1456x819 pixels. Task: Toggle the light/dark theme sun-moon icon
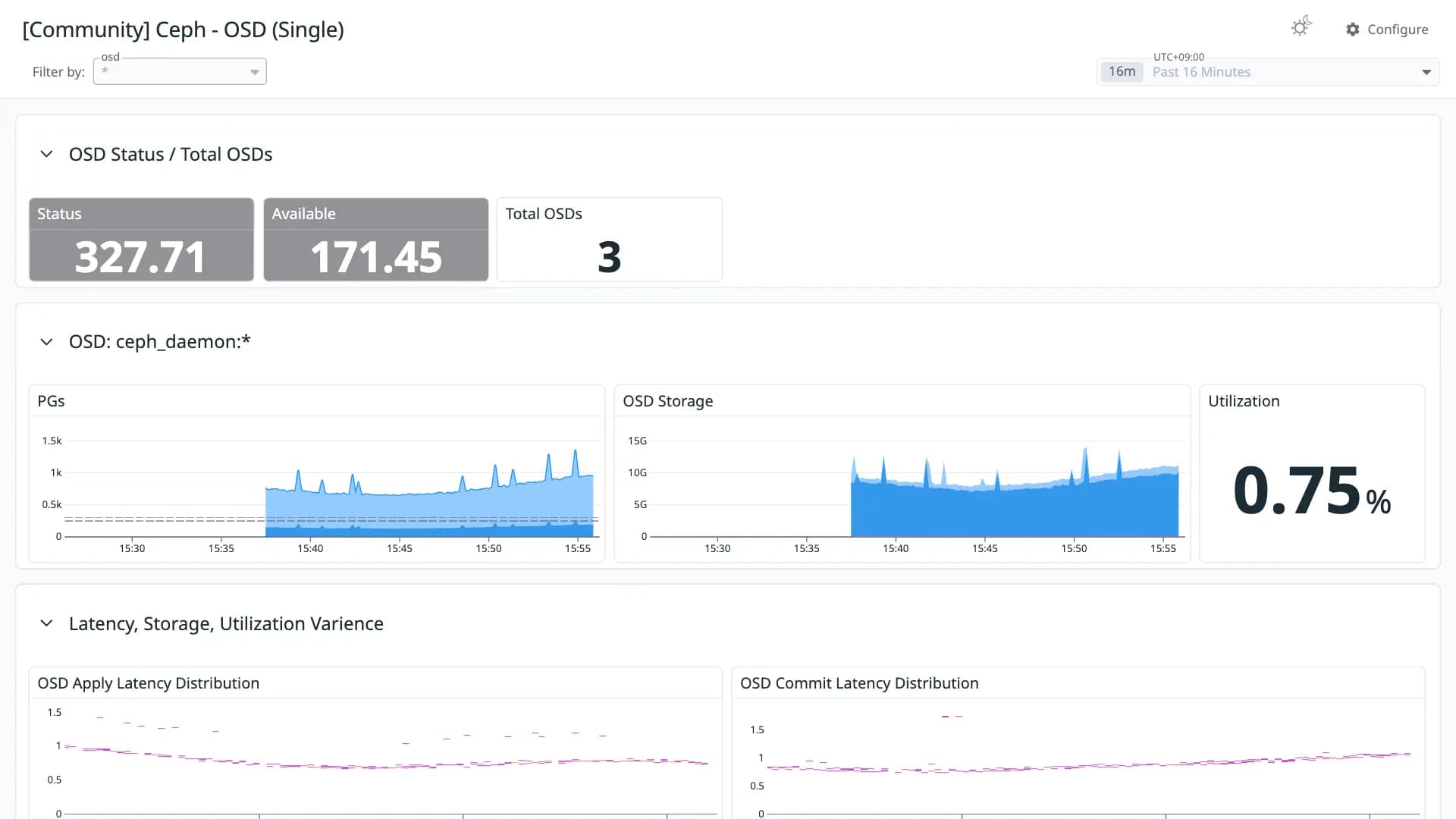click(1301, 27)
